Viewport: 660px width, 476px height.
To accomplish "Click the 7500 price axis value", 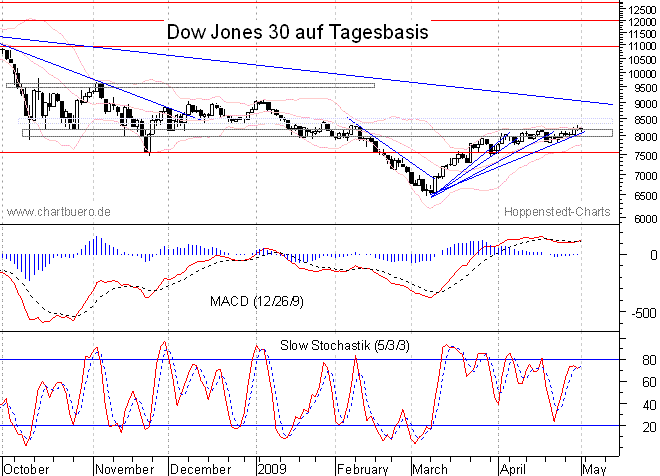I will (x=645, y=156).
